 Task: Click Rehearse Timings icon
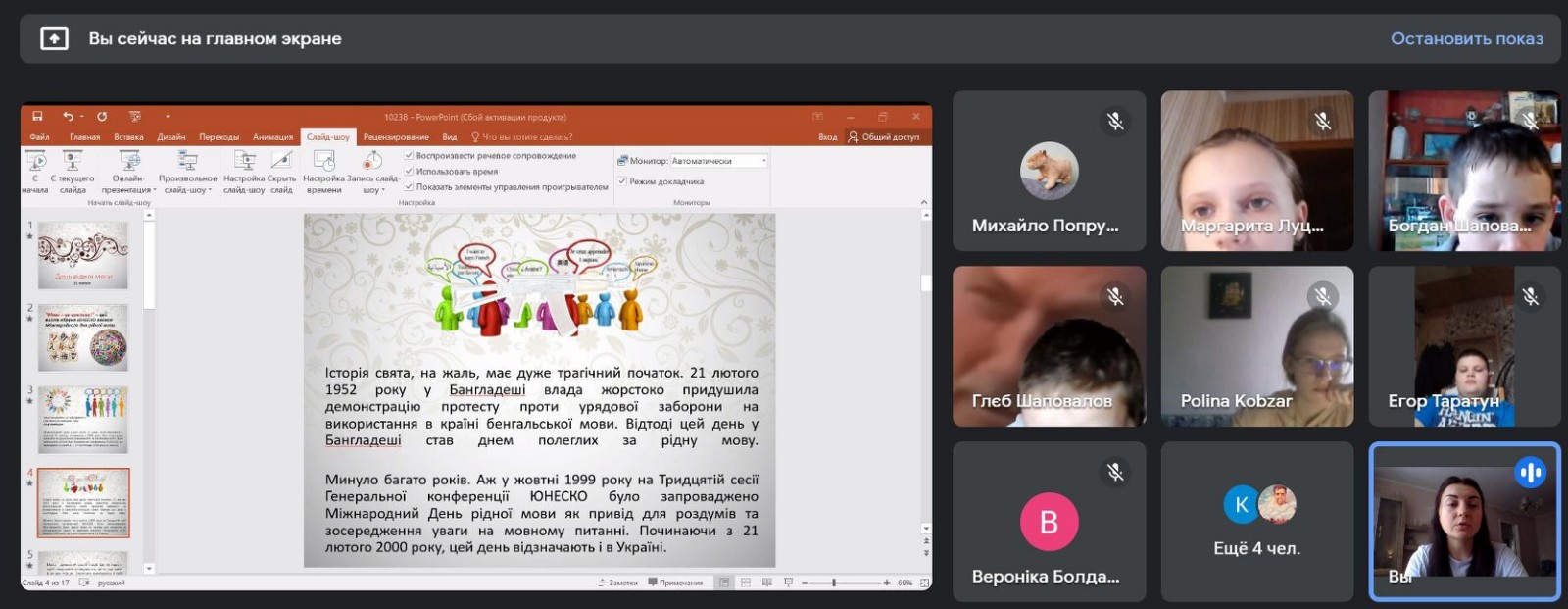click(x=323, y=162)
